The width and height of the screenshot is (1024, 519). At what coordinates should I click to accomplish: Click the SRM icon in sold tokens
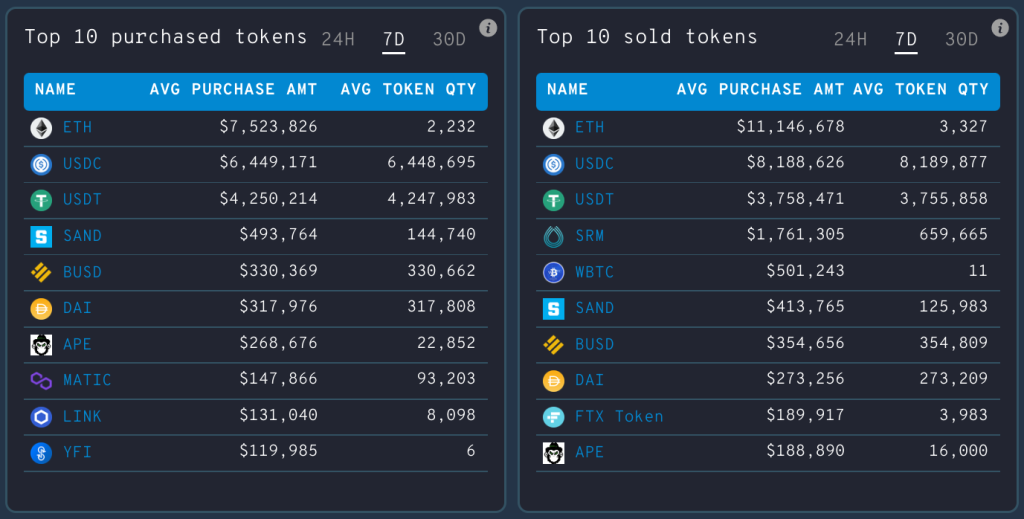[553, 236]
